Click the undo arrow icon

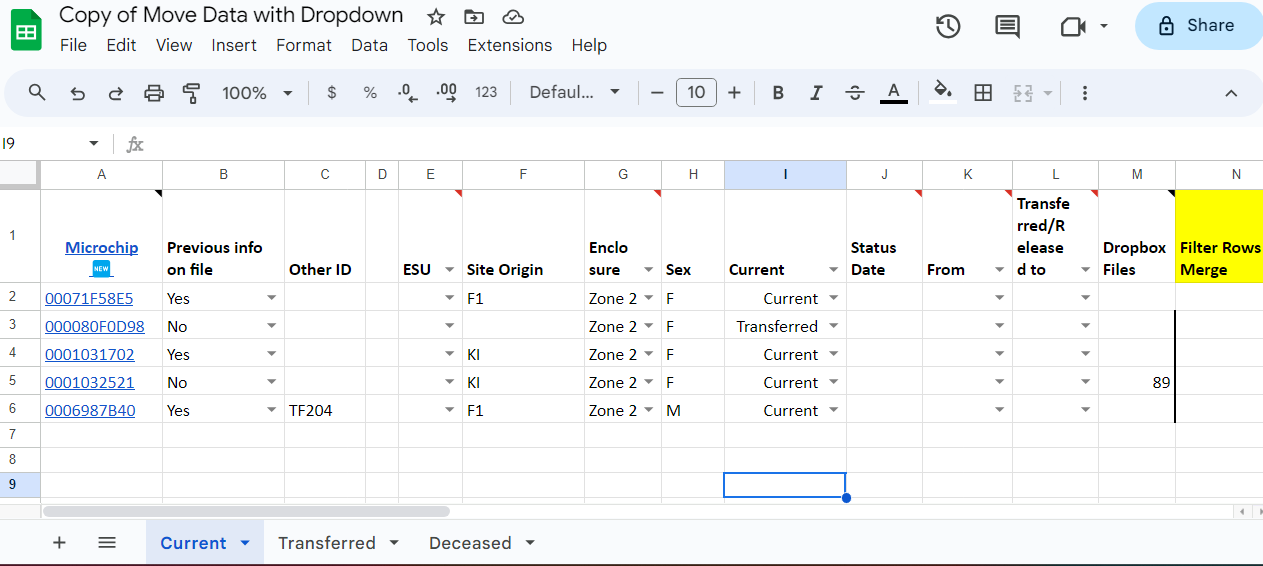click(77, 93)
